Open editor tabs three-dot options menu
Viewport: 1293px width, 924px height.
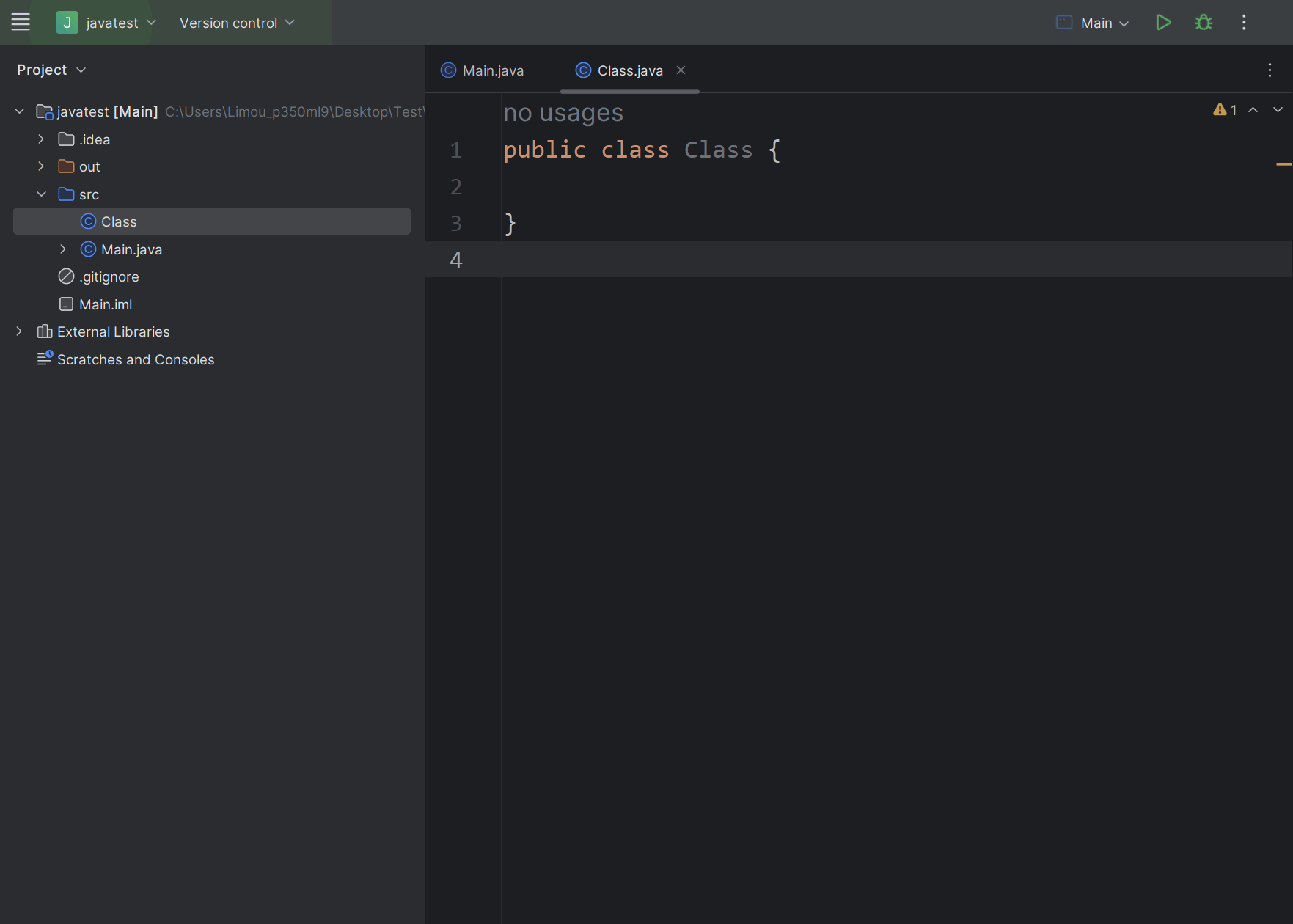[x=1270, y=70]
